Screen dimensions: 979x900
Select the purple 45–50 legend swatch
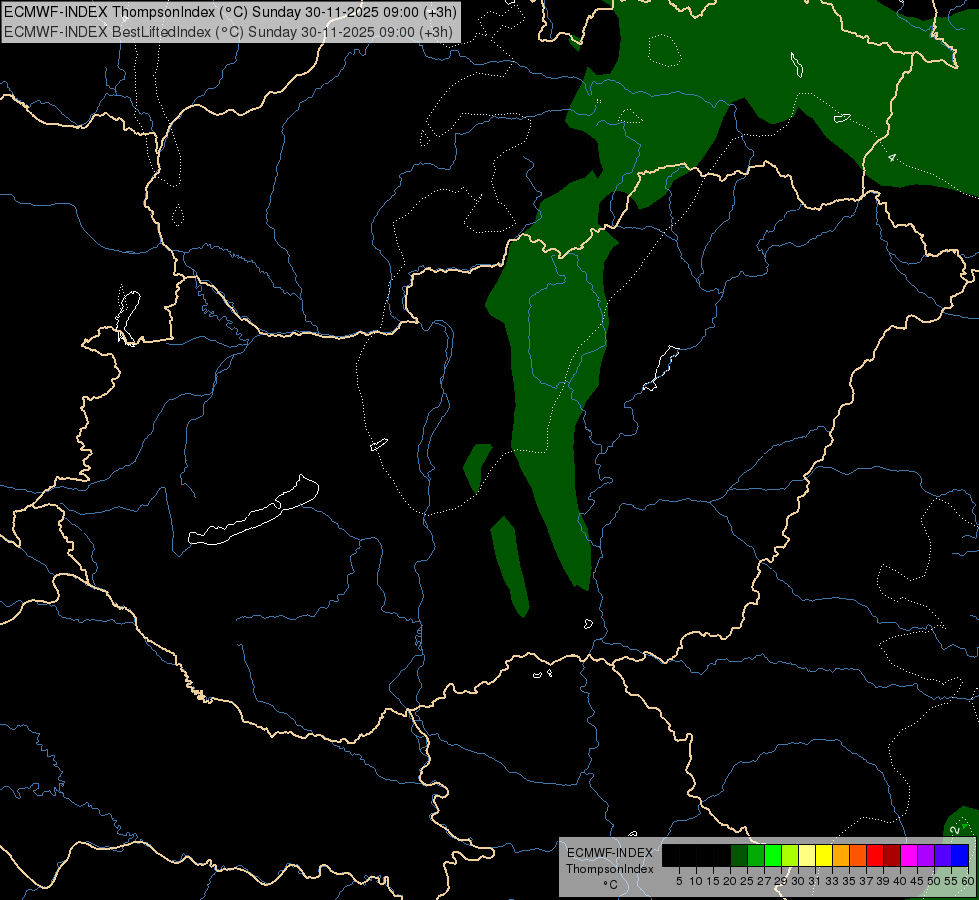pos(926,855)
